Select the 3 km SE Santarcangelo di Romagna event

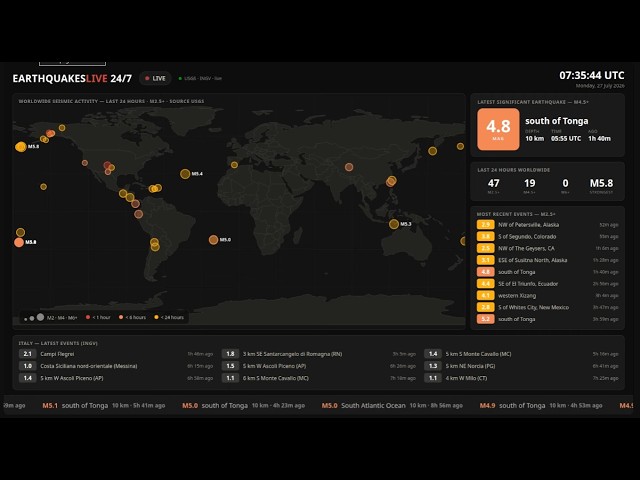(x=319, y=354)
